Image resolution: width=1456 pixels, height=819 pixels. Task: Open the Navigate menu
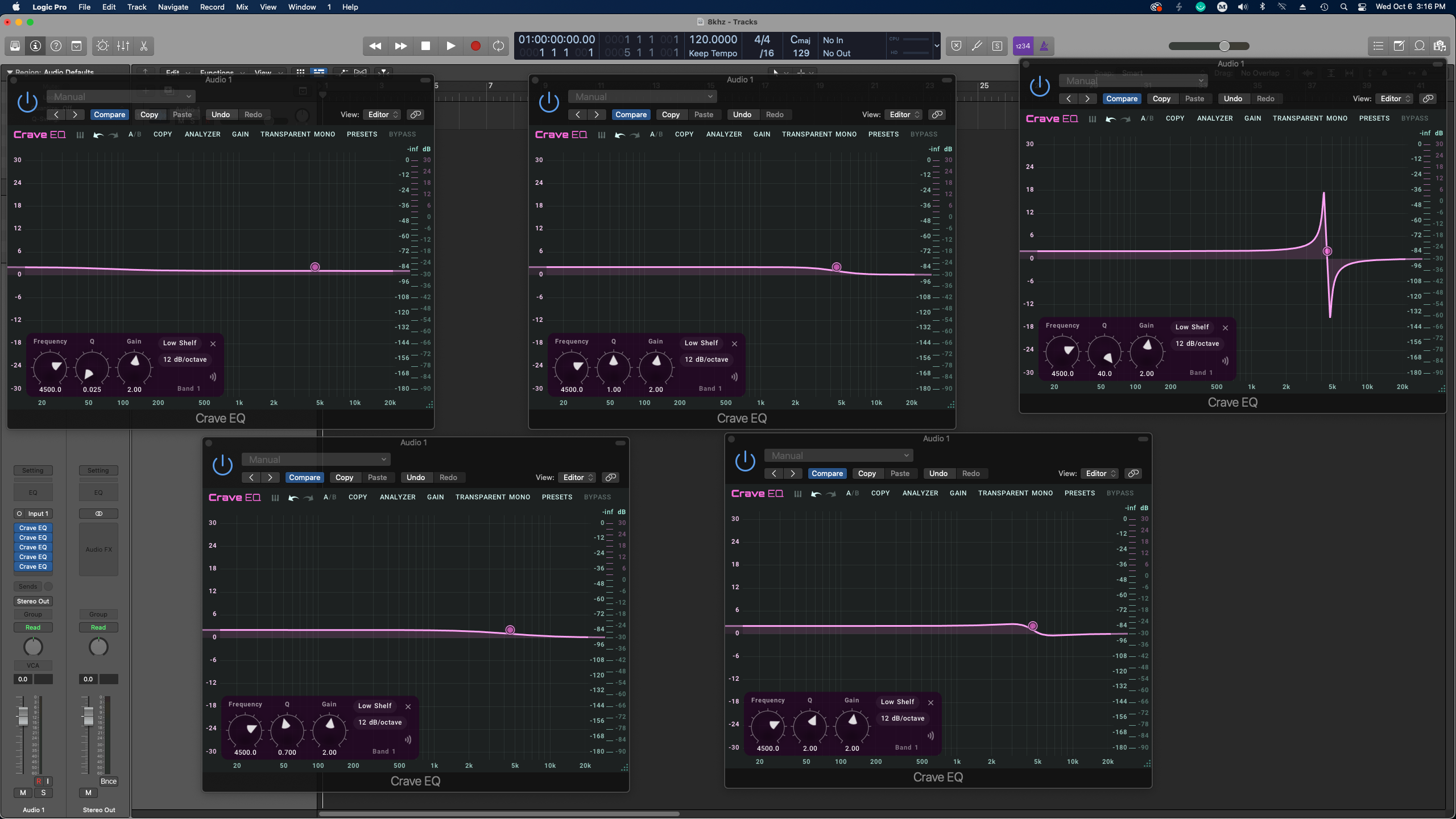(x=173, y=7)
